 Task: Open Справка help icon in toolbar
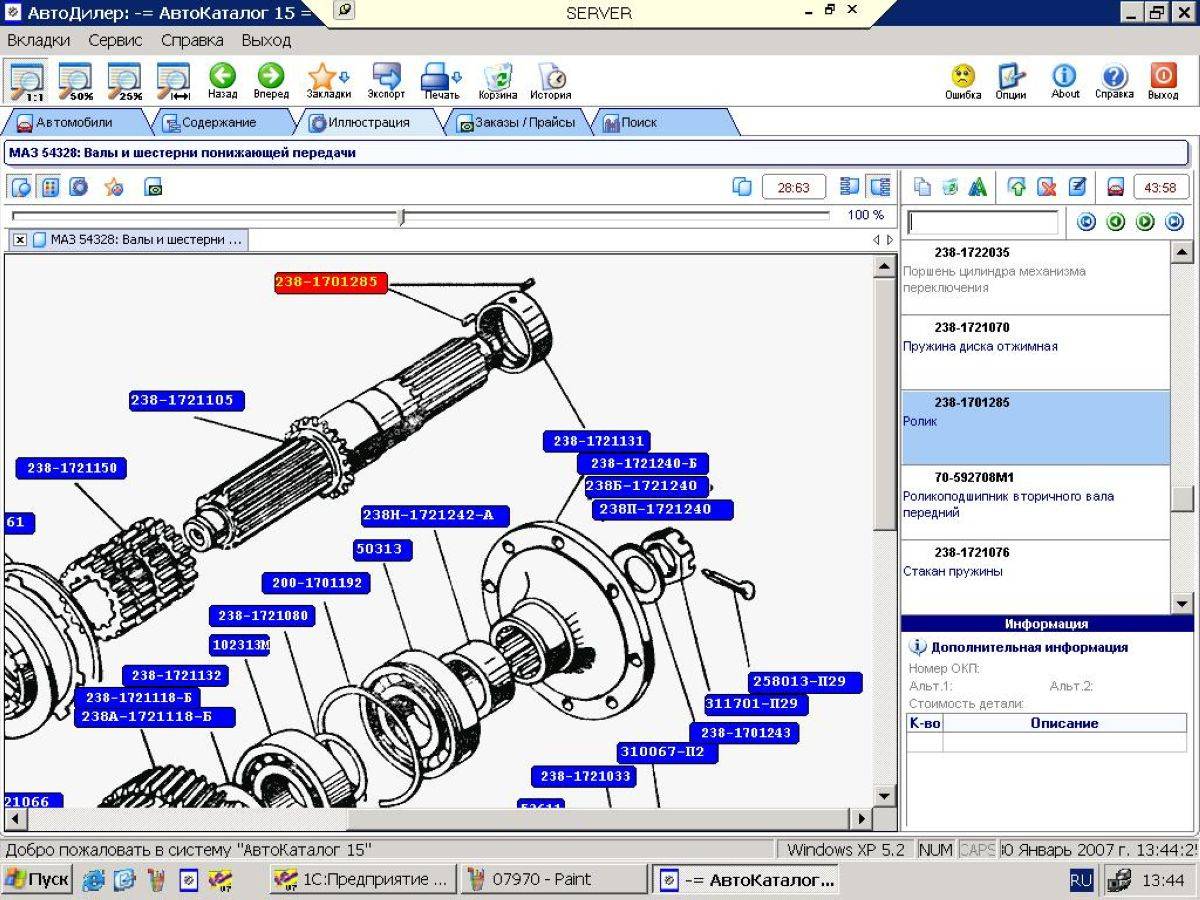(1114, 81)
